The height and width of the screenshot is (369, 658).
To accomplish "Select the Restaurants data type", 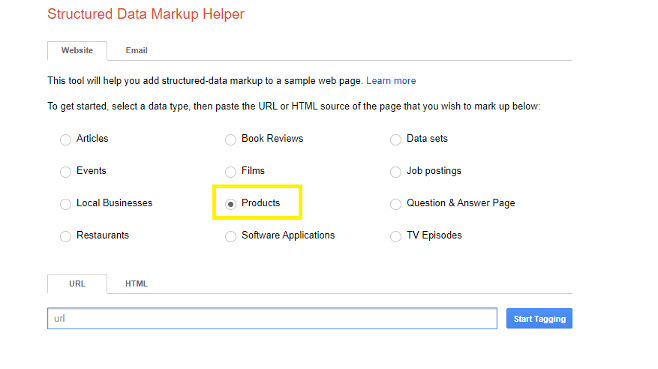I will (65, 236).
